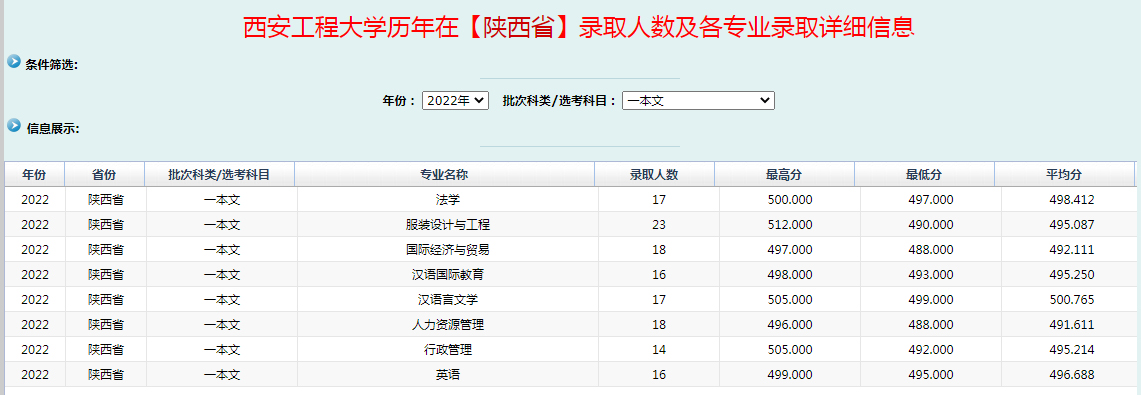
Task: Click the 最低分 value 495.000
Action: pos(931,375)
